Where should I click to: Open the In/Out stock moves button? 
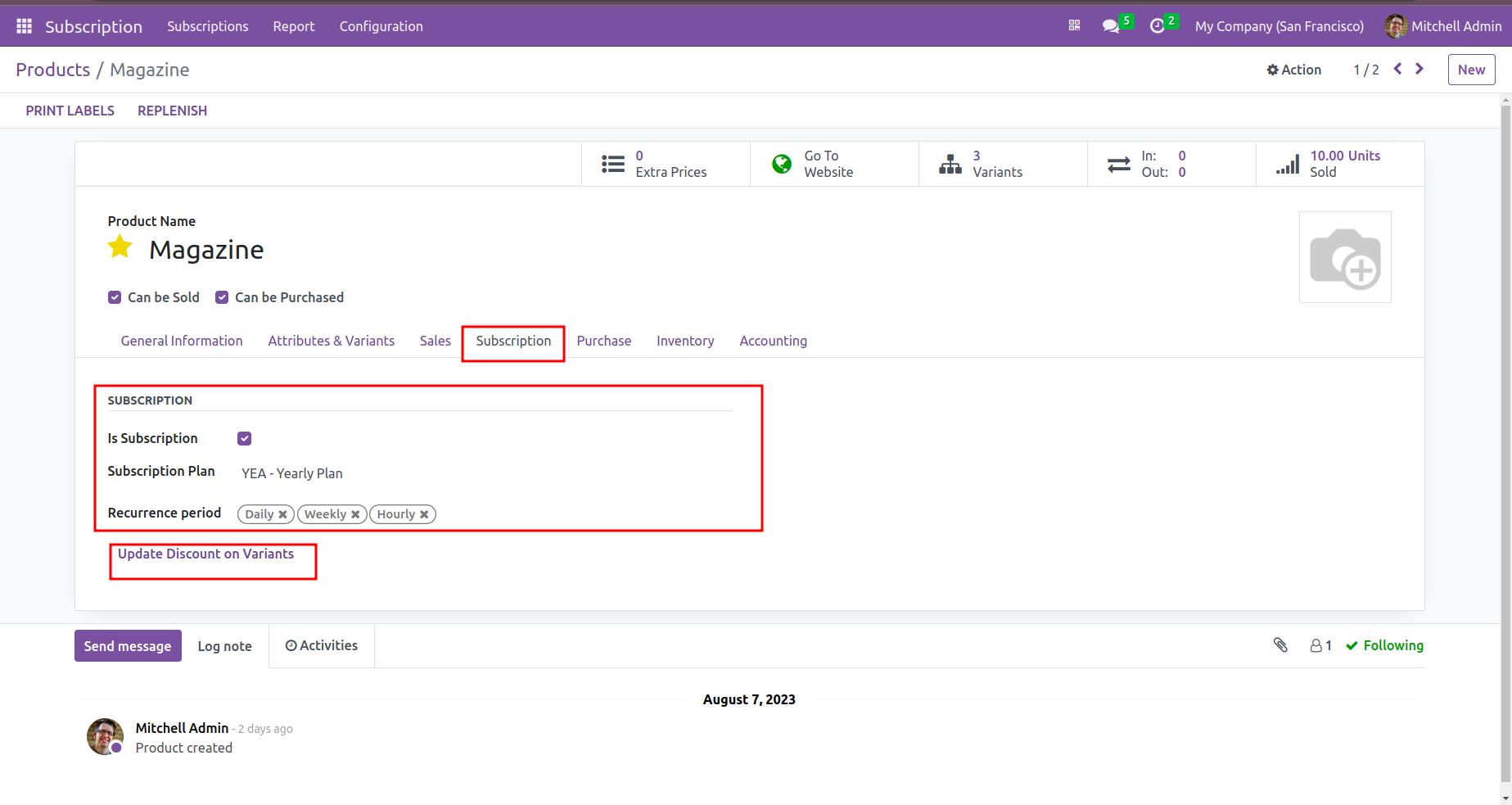pos(1171,164)
